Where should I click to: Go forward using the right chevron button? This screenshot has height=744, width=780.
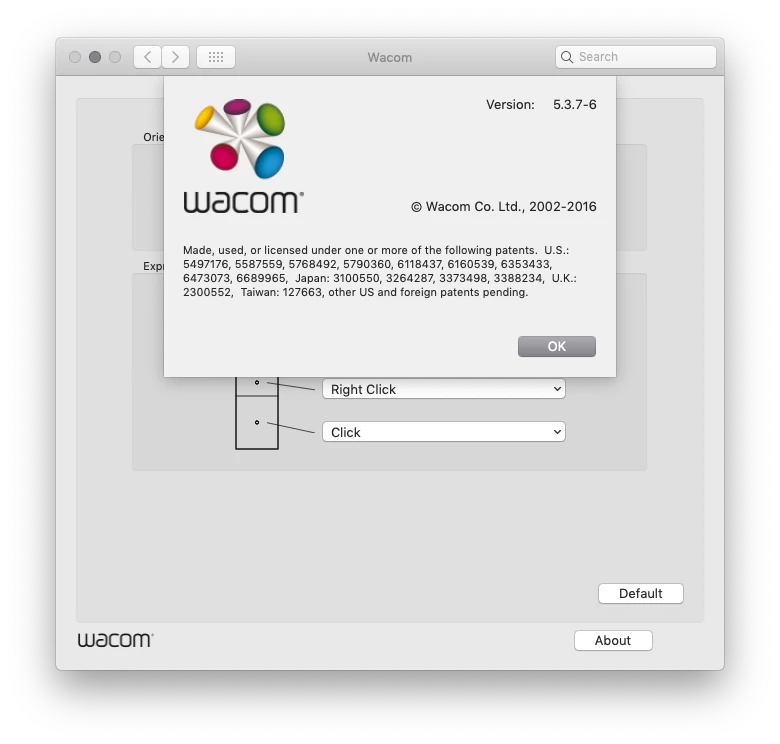click(x=175, y=57)
